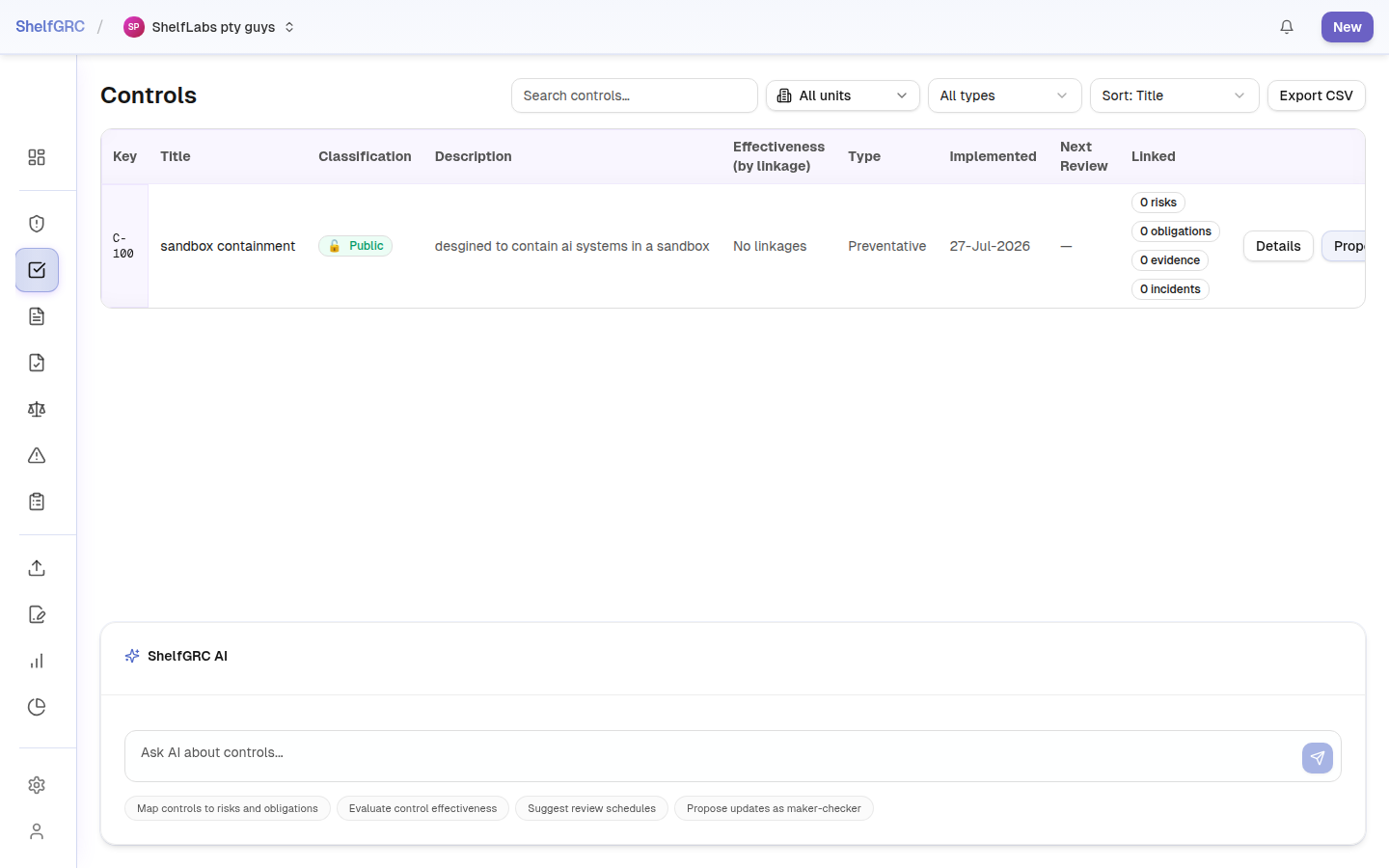Click the Description column header
Image resolution: width=1389 pixels, height=868 pixels.
[474, 156]
